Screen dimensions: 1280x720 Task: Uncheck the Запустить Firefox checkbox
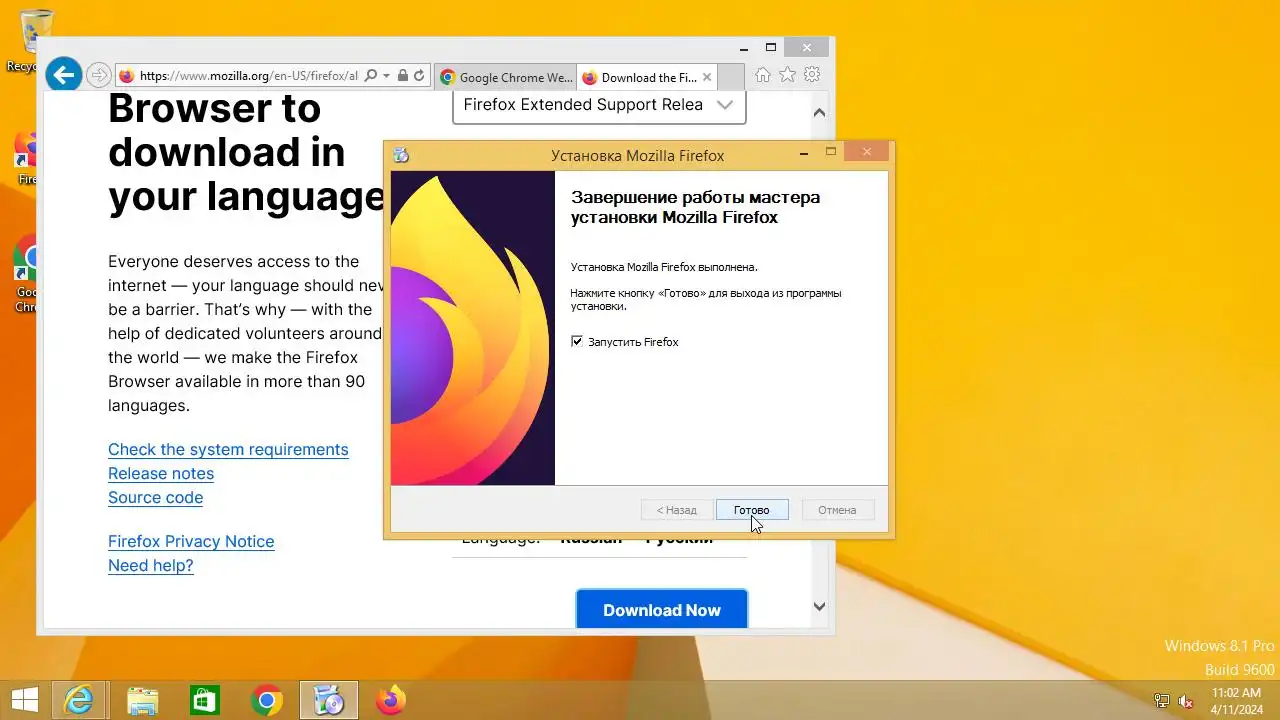(x=577, y=342)
